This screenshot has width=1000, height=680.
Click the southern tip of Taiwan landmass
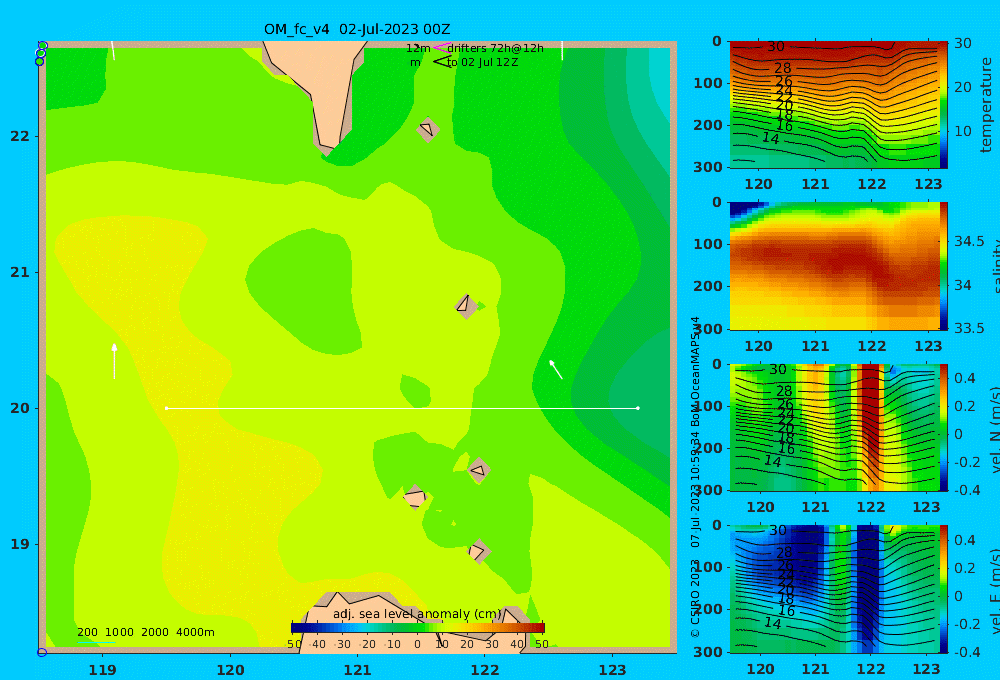point(328,148)
